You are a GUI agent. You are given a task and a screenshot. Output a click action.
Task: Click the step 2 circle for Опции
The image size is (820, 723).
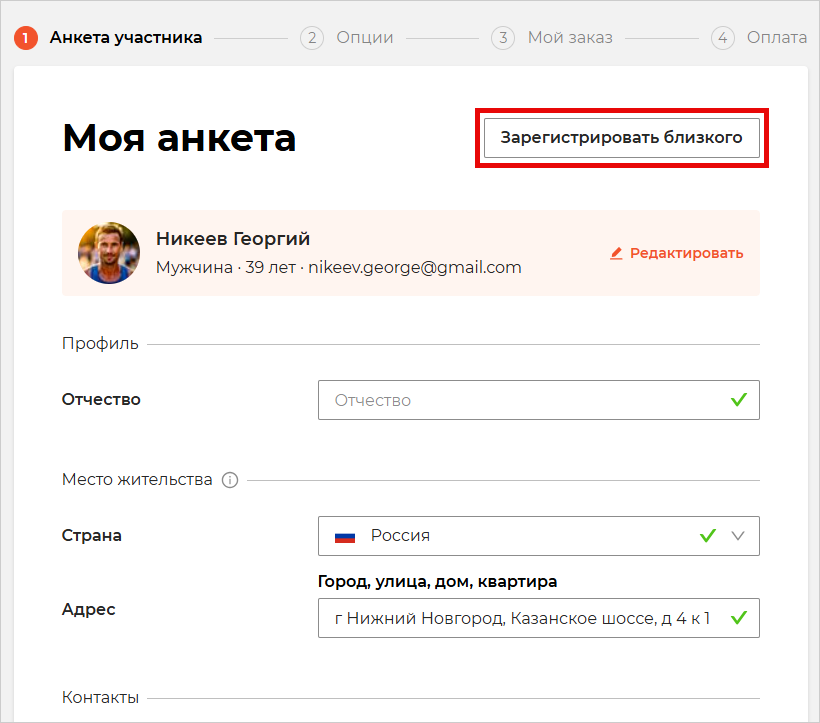pyautogui.click(x=312, y=38)
